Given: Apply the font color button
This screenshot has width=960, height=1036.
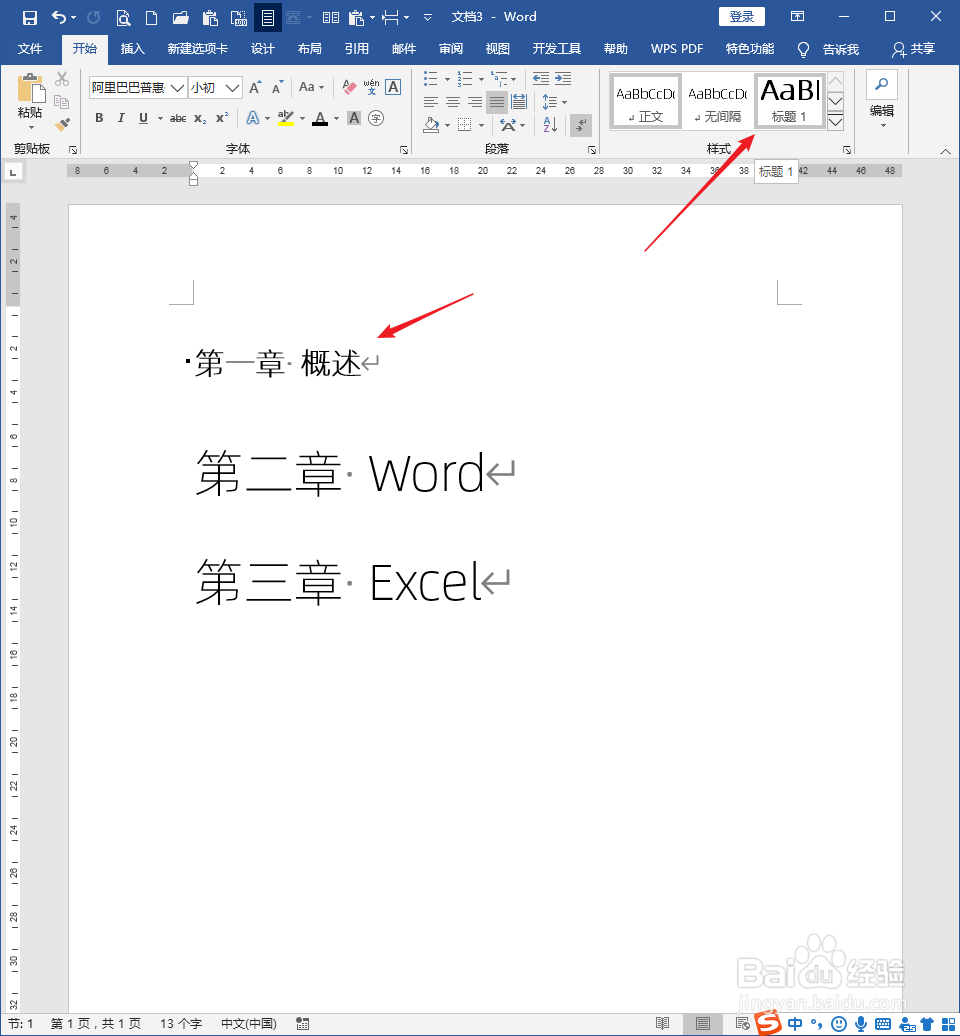Looking at the screenshot, I should [x=320, y=118].
